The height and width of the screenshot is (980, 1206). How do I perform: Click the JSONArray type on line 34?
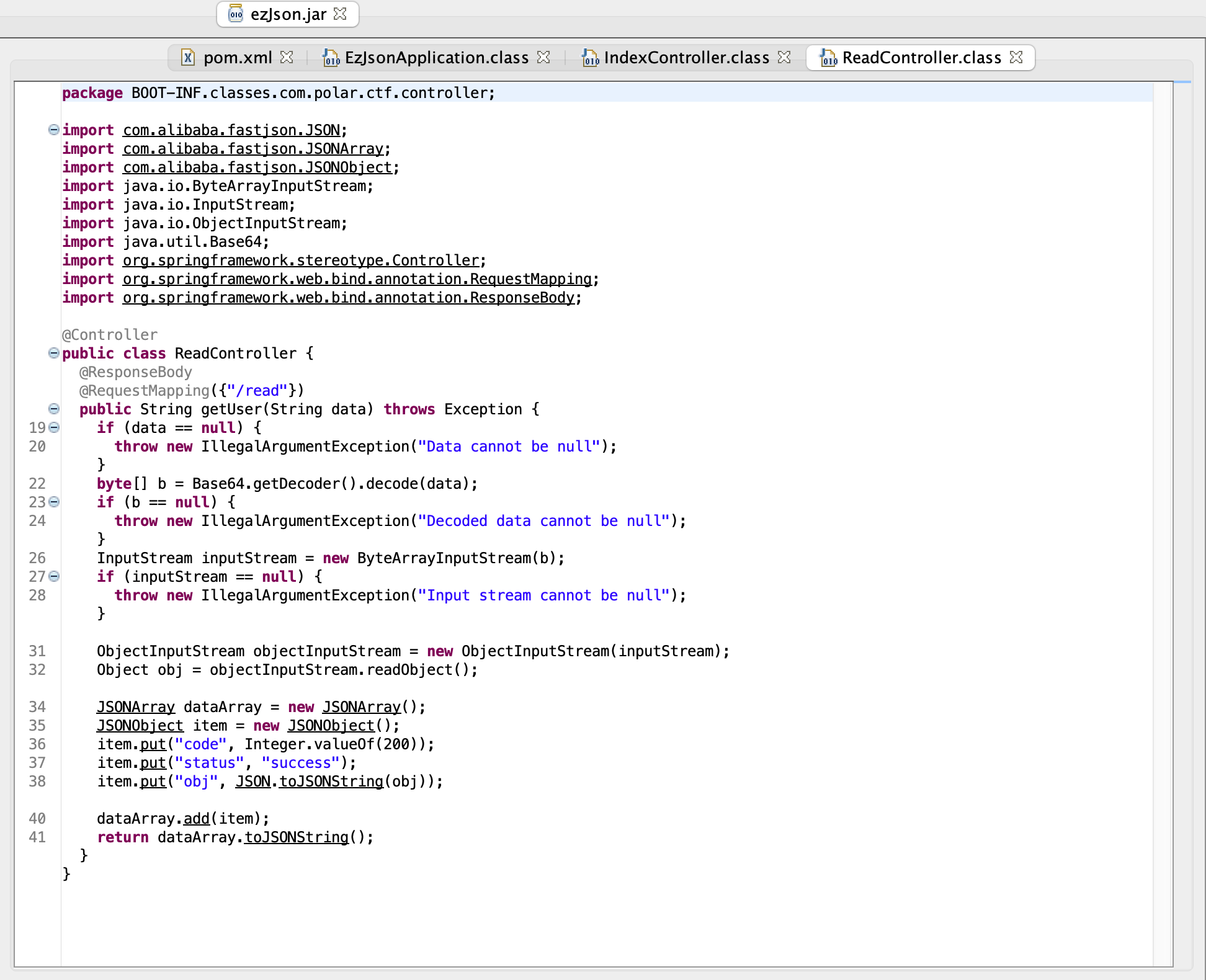(x=136, y=707)
